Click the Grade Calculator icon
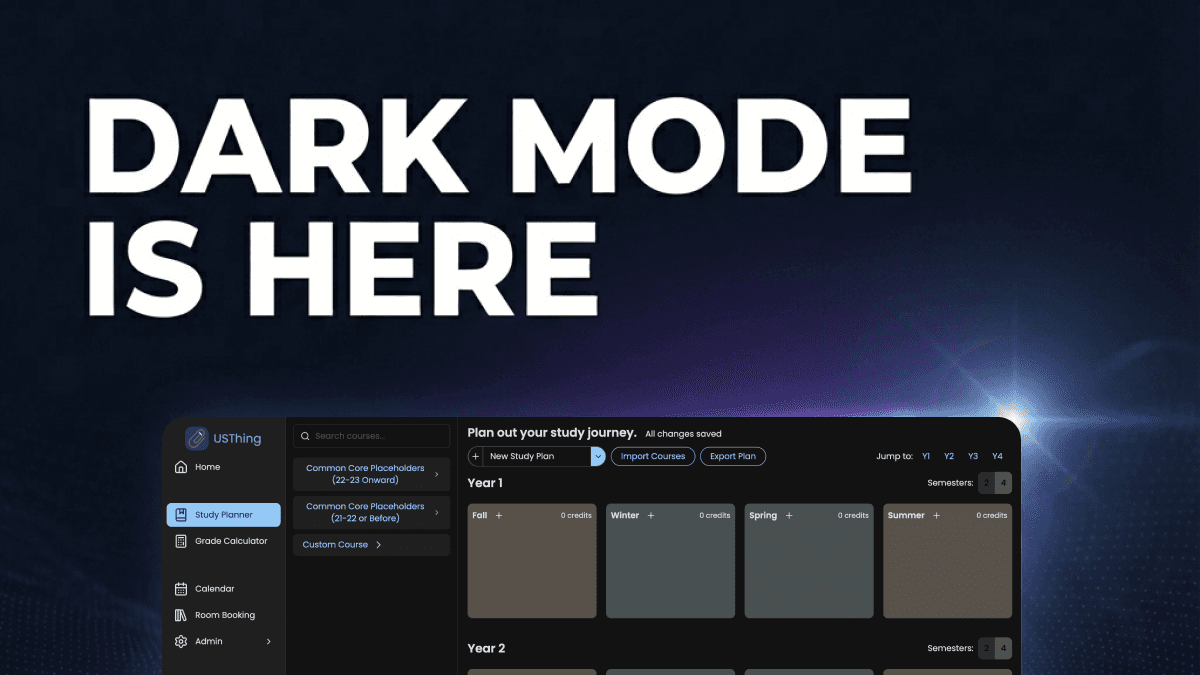 click(x=181, y=541)
